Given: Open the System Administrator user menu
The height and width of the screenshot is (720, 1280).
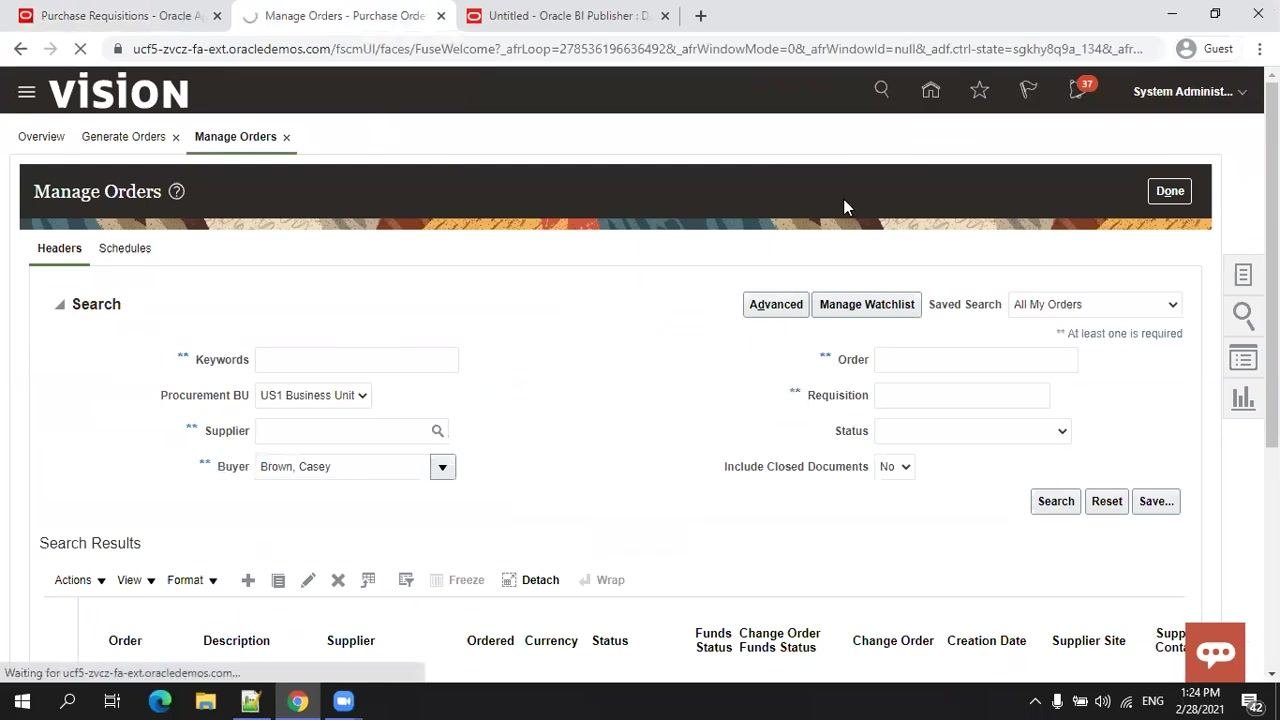Looking at the screenshot, I should click(1190, 91).
